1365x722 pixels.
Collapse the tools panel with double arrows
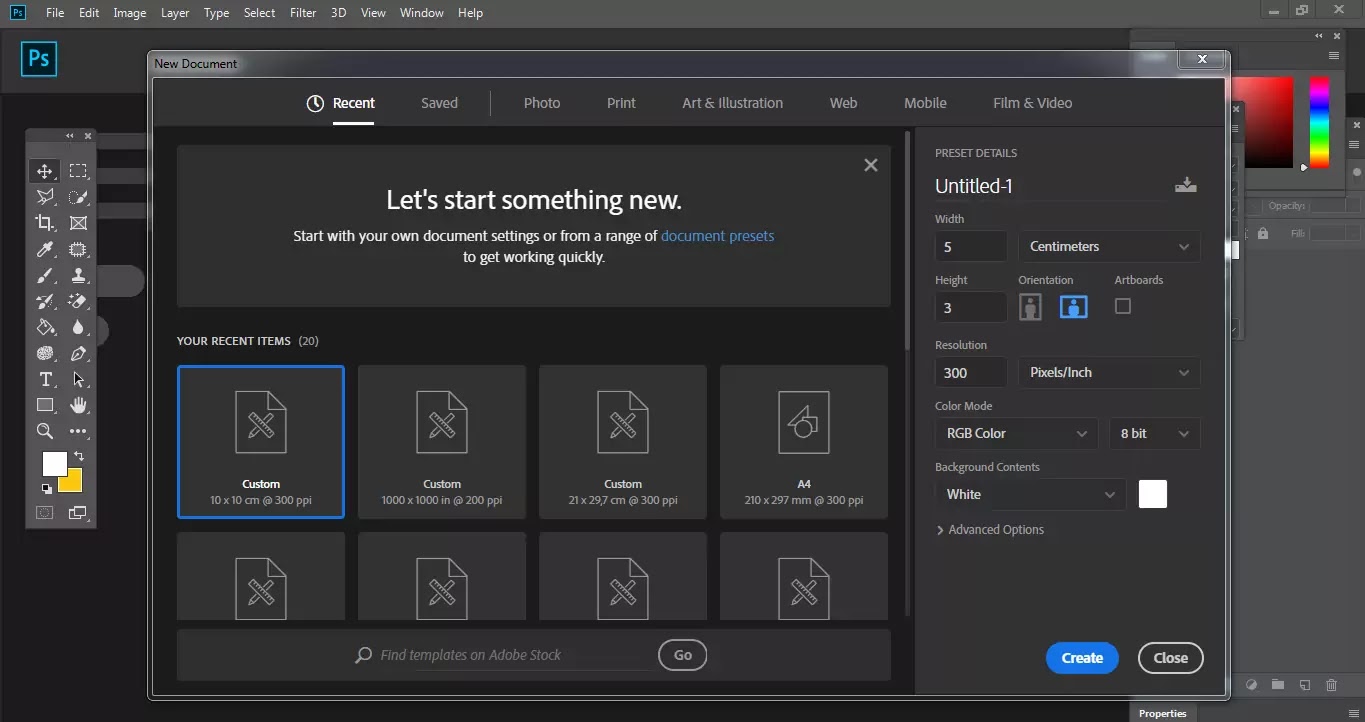tap(69, 136)
